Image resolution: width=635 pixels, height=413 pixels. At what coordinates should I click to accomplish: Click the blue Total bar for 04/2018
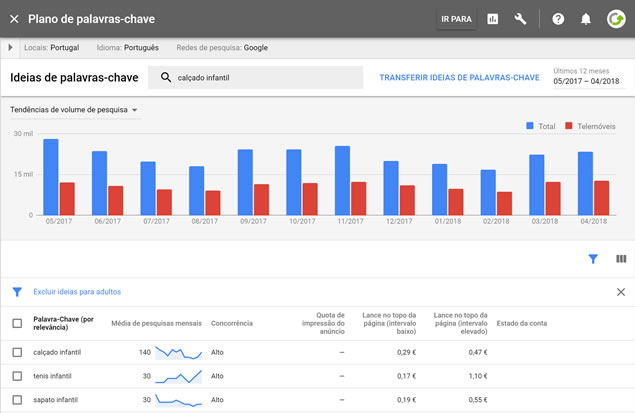pos(585,183)
